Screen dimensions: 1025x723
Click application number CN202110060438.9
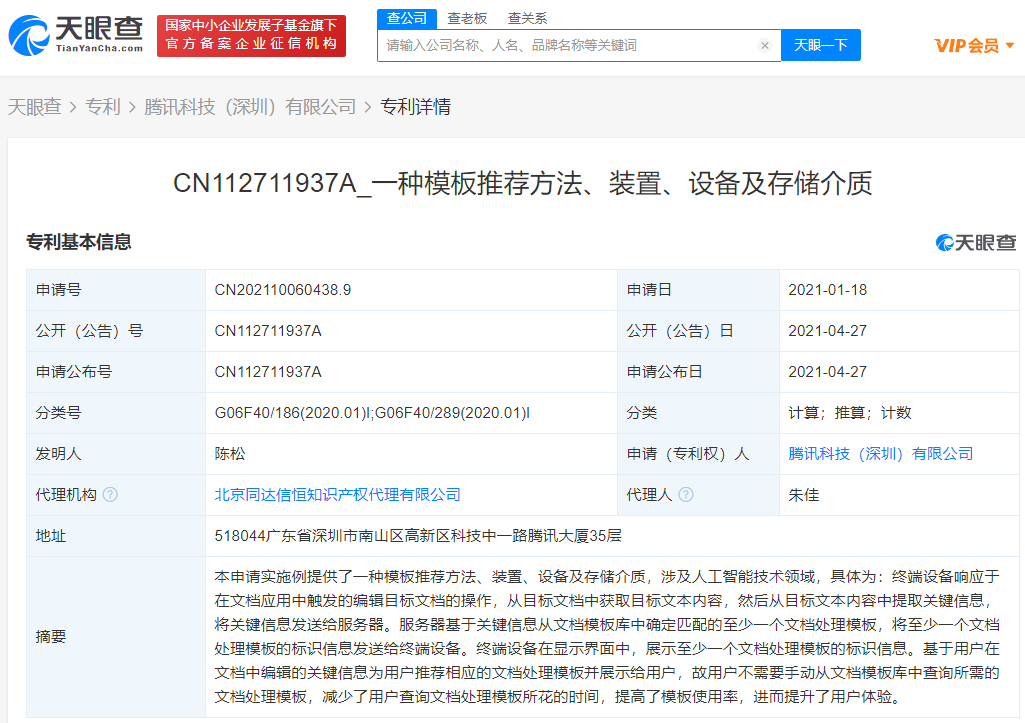[x=282, y=290]
